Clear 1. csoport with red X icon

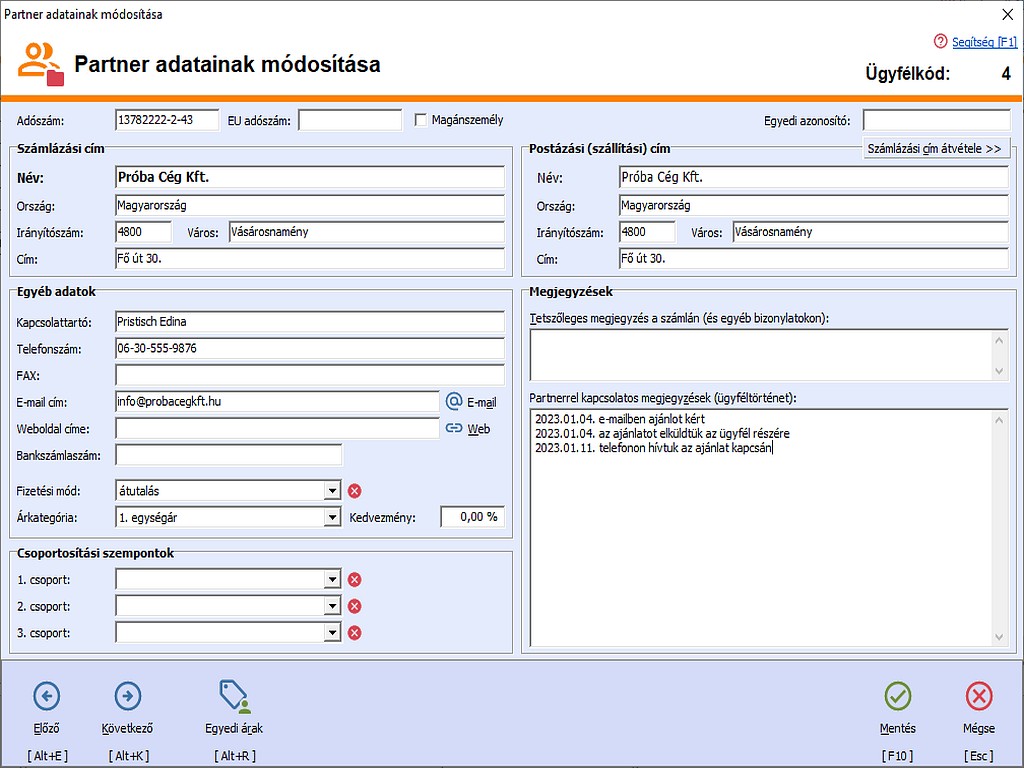point(354,580)
